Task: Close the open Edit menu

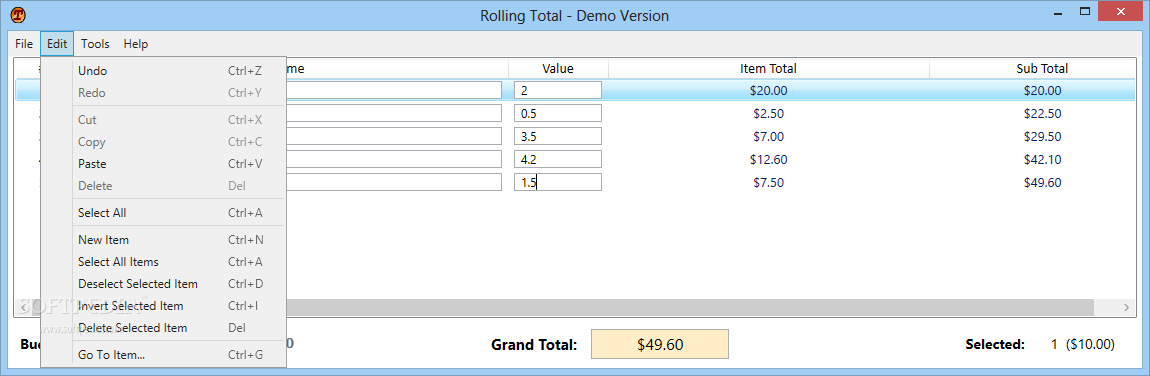Action: coord(57,44)
